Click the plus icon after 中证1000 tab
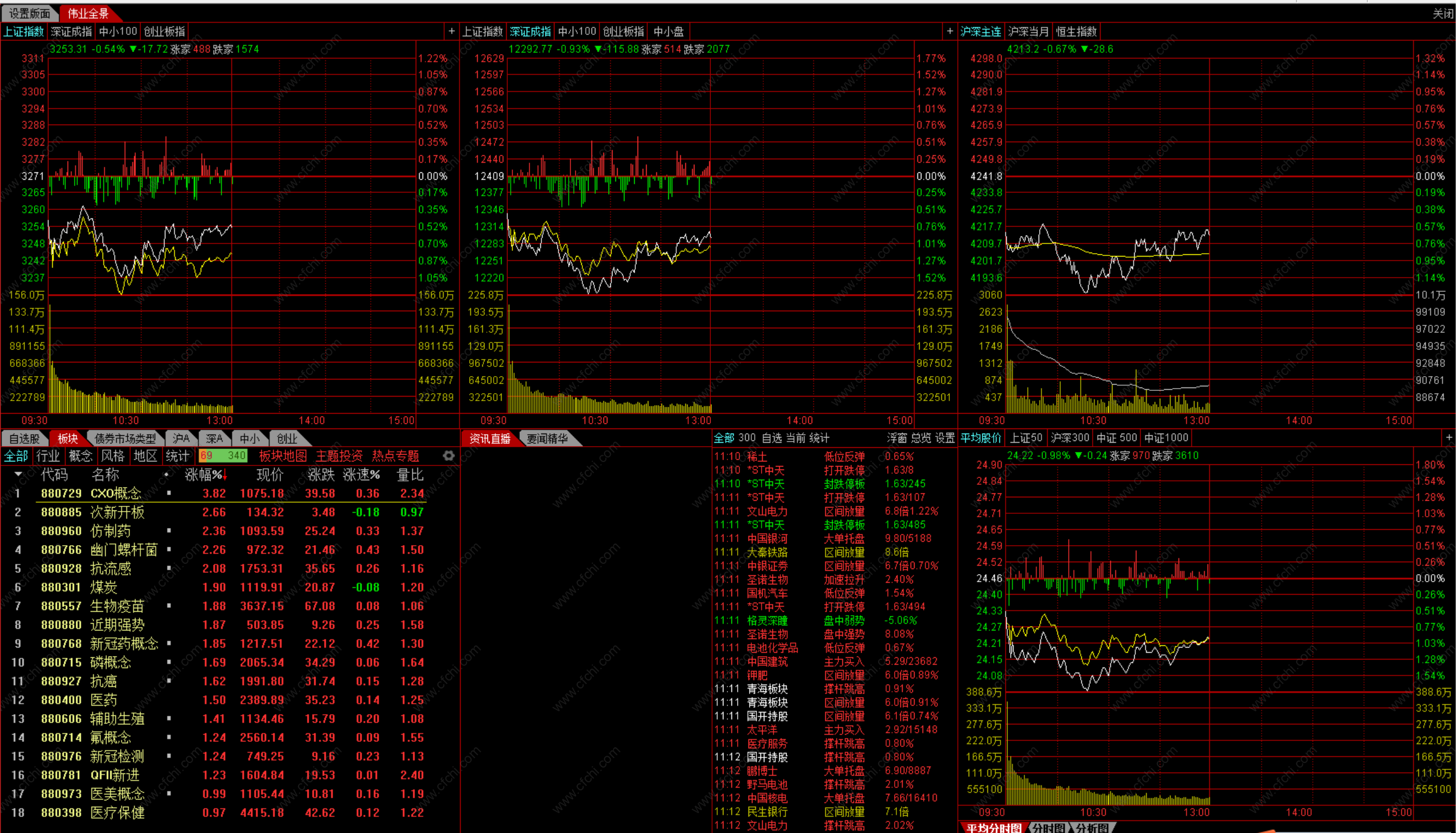Viewport: 1456px width, 833px height. point(1449,438)
